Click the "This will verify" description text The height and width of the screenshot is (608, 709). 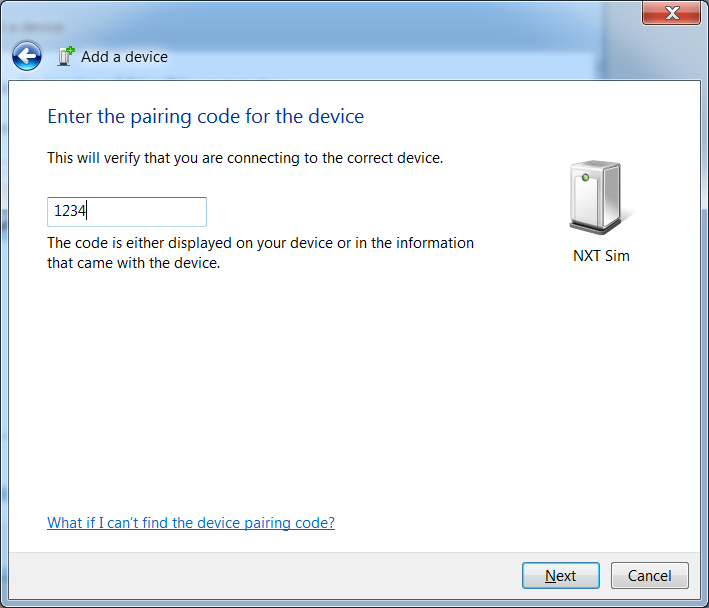pyautogui.click(x=245, y=158)
